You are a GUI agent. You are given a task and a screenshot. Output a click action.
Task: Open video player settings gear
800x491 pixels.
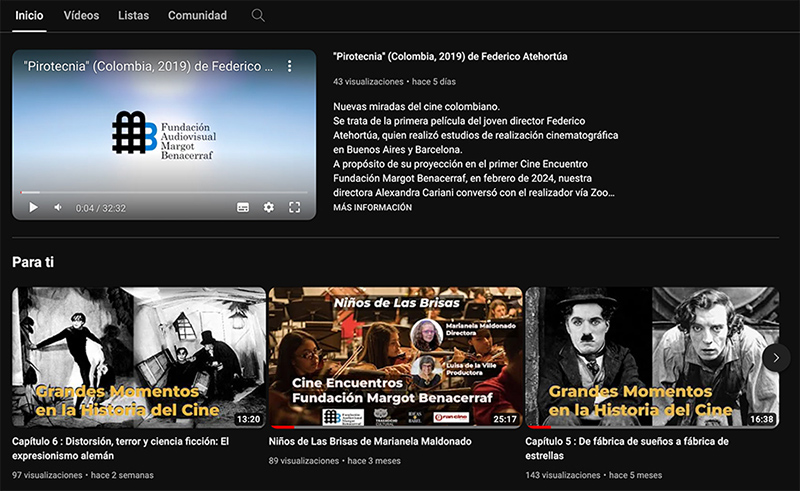point(268,207)
